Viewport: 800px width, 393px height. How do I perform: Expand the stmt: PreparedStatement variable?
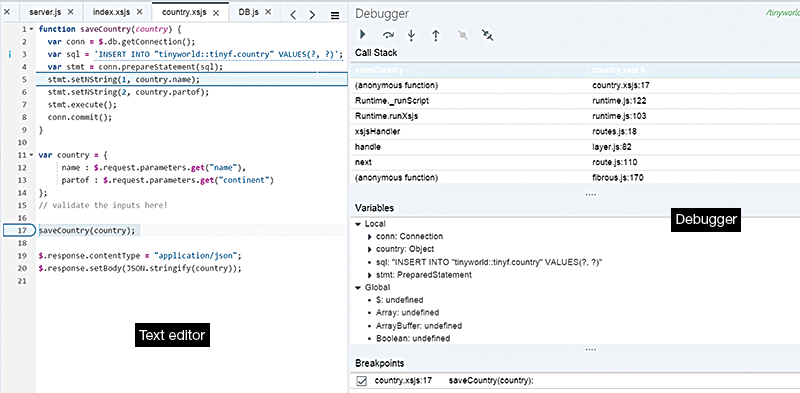[x=369, y=275]
